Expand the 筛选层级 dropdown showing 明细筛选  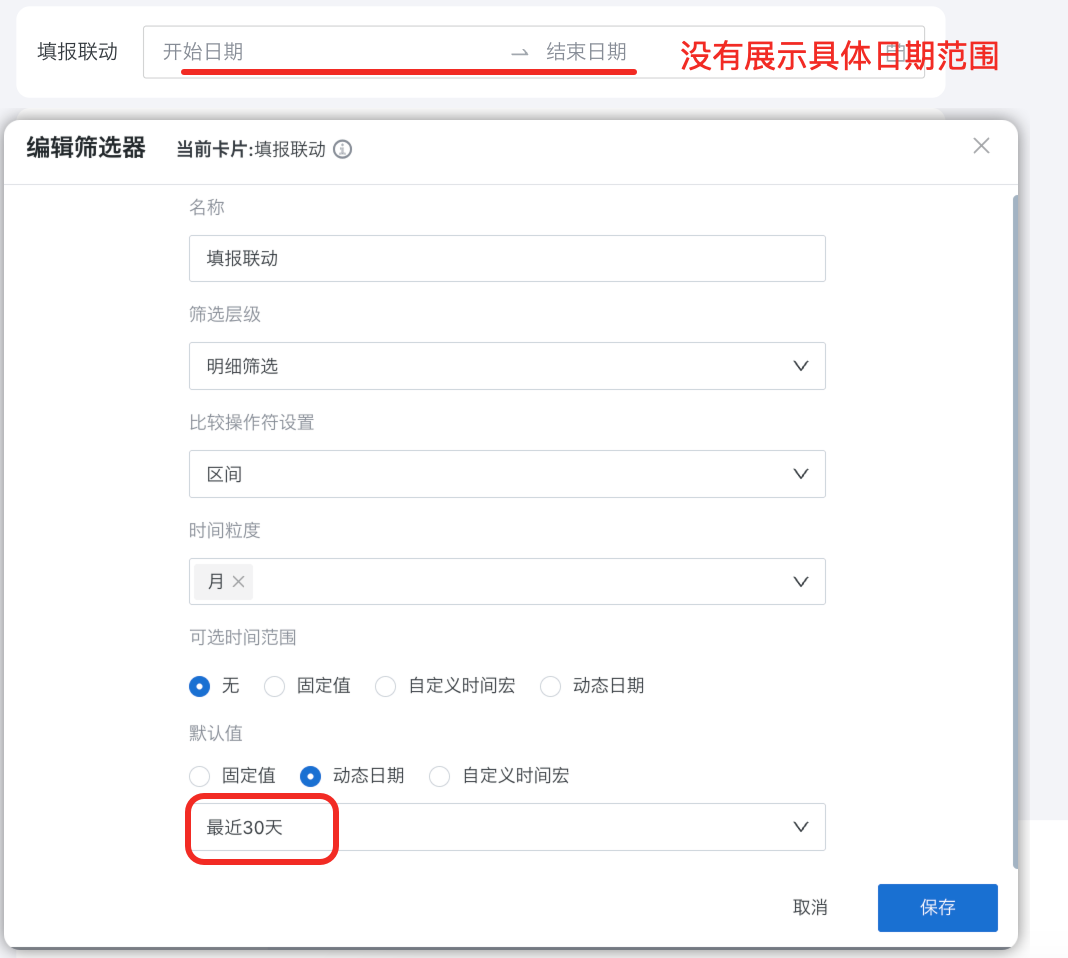coord(800,366)
